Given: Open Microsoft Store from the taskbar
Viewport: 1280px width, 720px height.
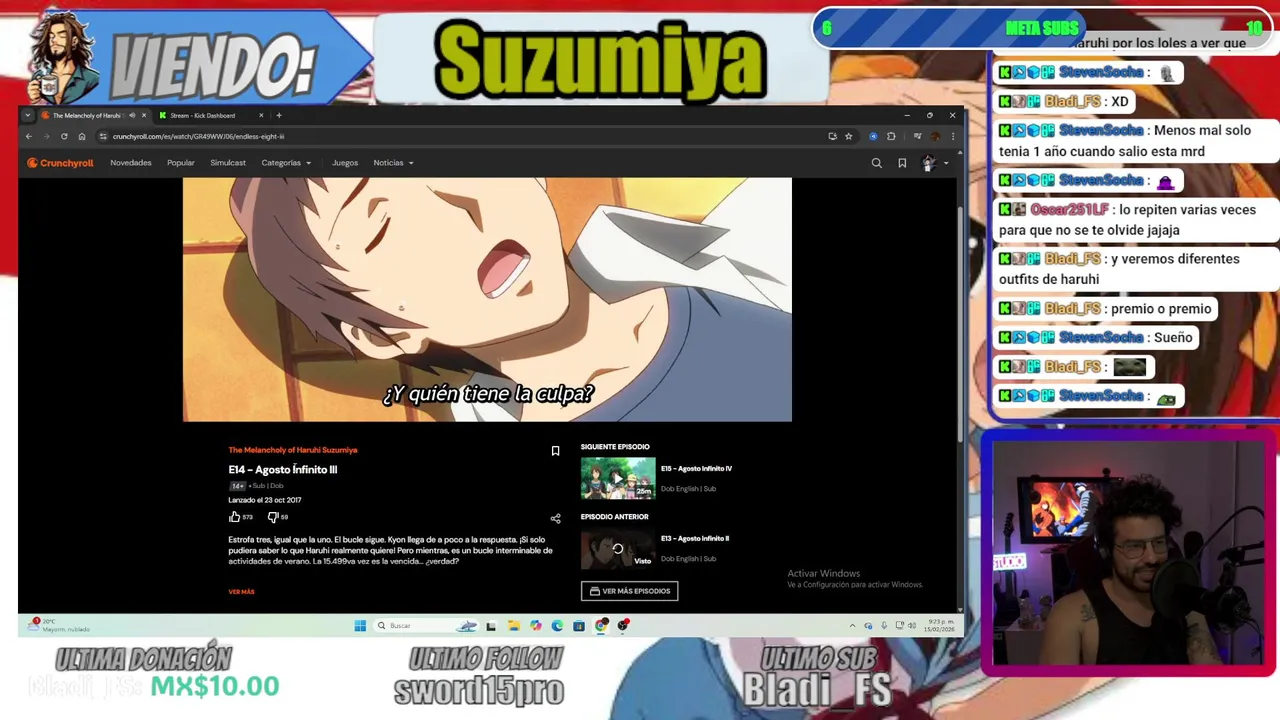Looking at the screenshot, I should tap(579, 626).
